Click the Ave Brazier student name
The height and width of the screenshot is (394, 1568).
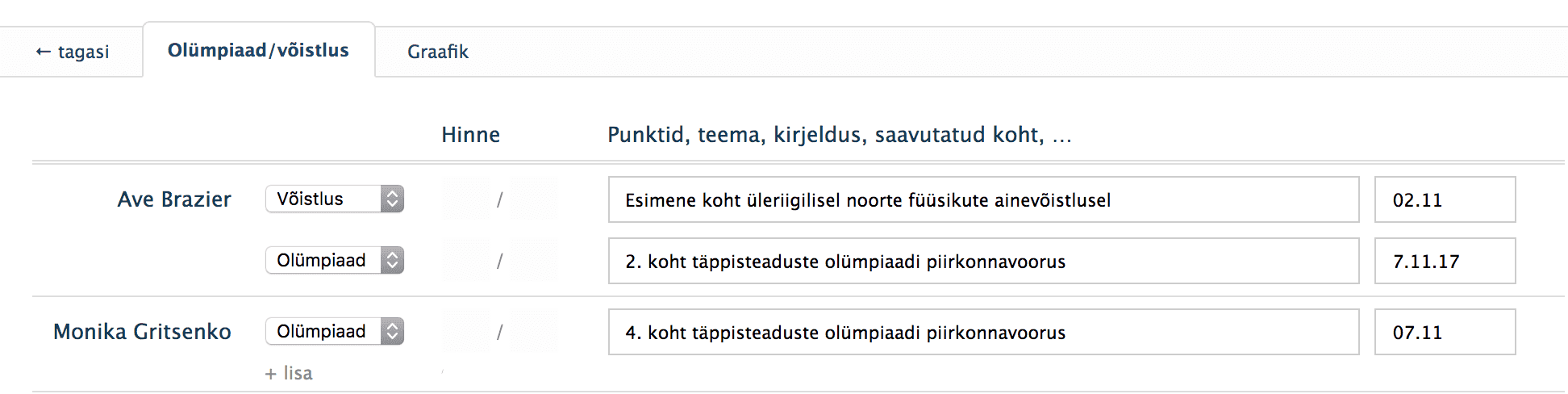coord(174,199)
